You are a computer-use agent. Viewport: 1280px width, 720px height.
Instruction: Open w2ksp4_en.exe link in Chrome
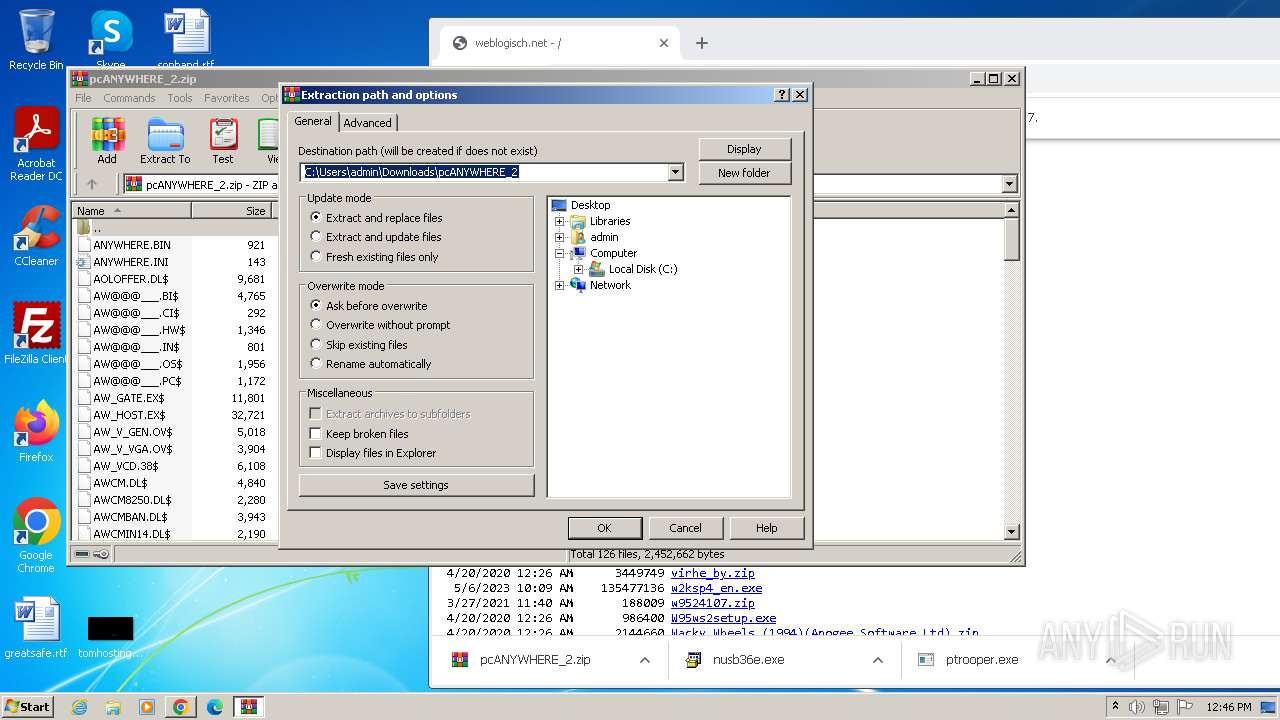point(716,588)
